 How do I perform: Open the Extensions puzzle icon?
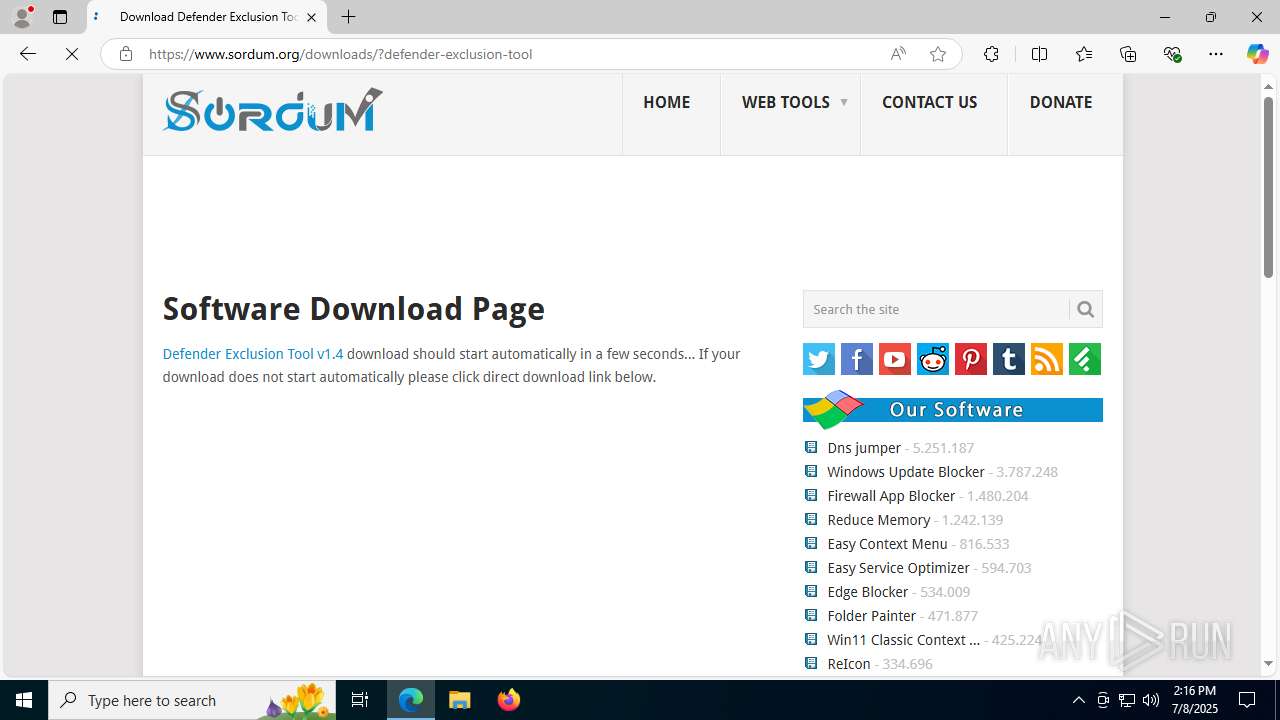pos(991,54)
